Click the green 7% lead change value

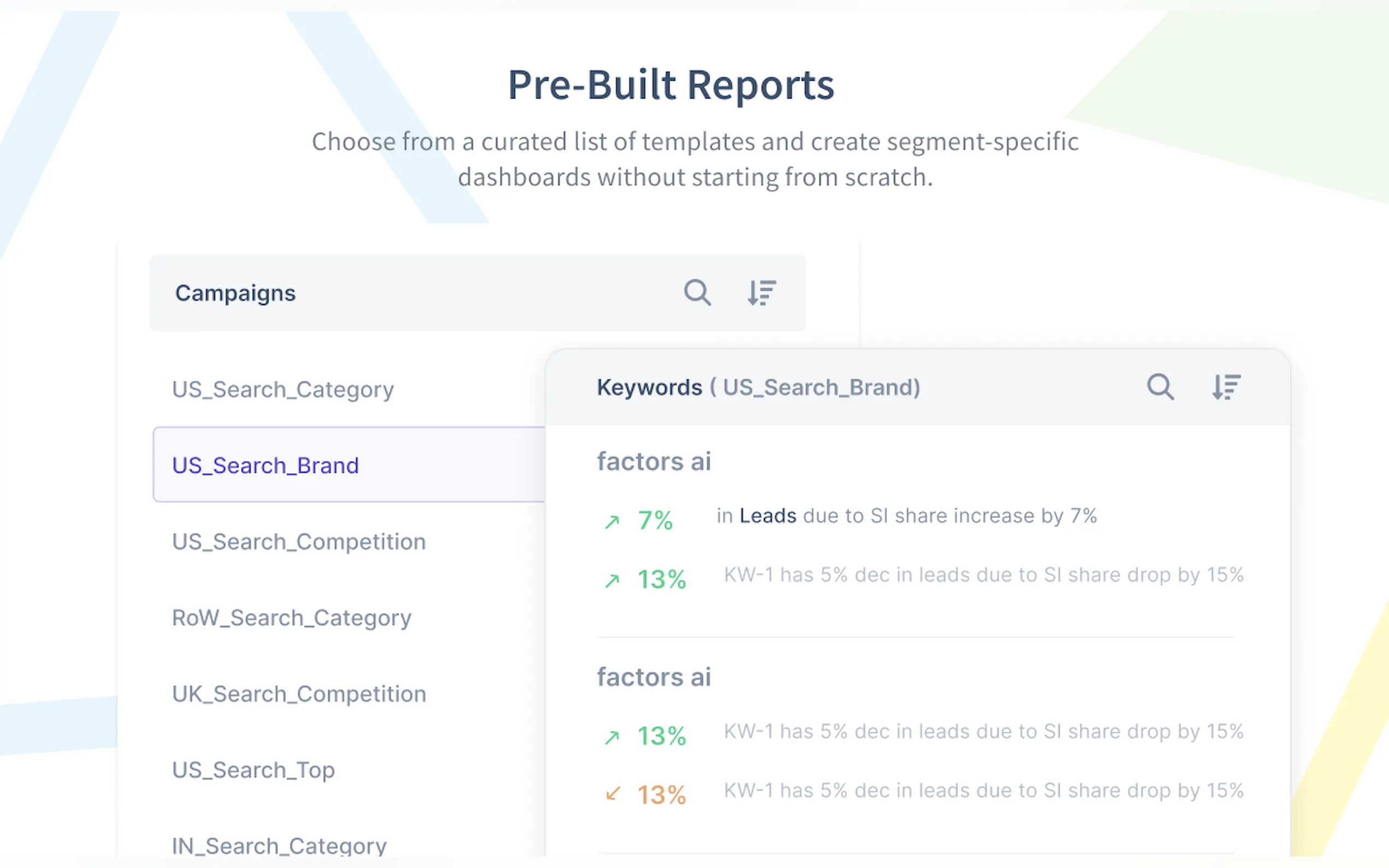(655, 521)
